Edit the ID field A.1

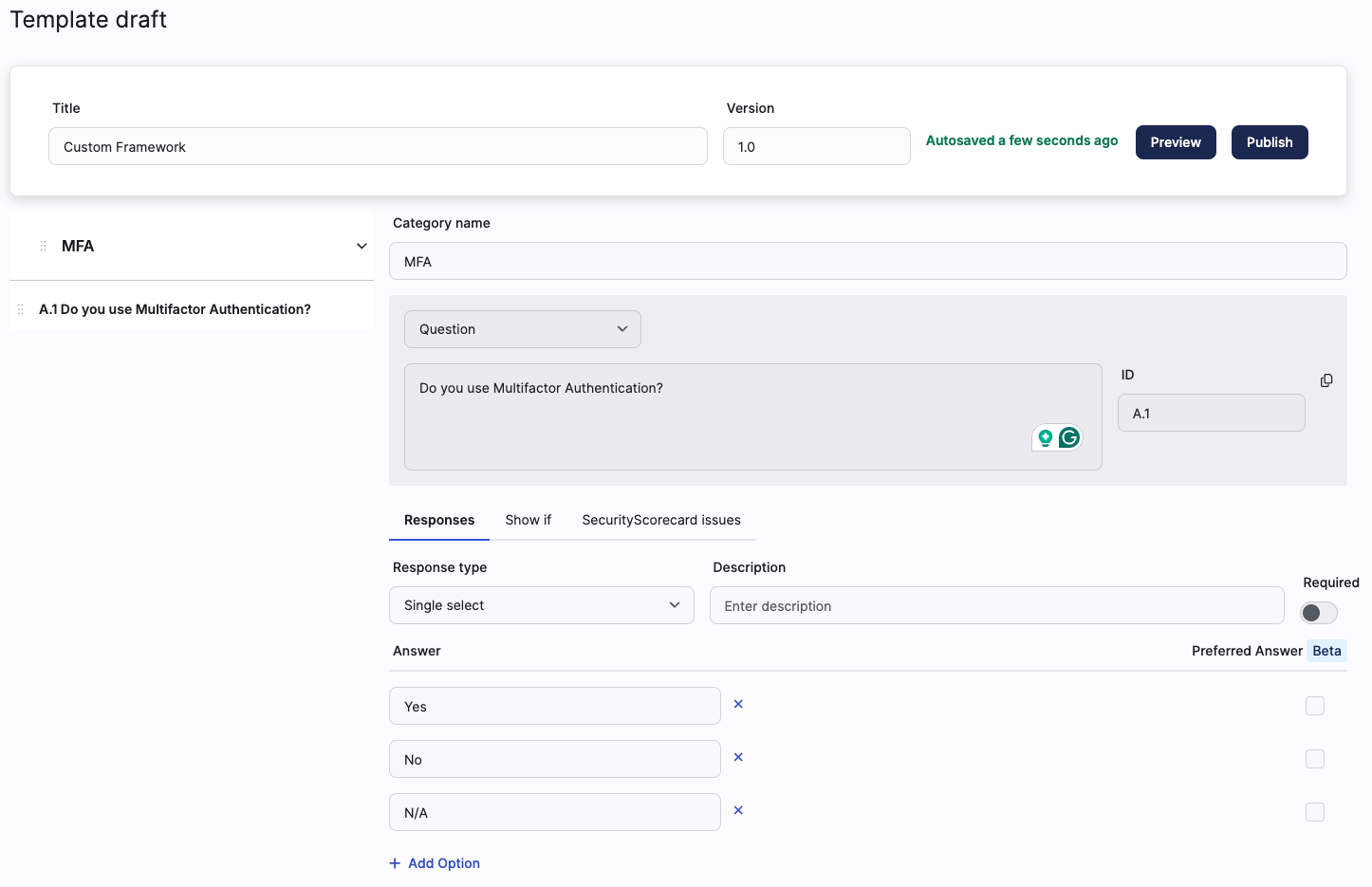[x=1212, y=413]
